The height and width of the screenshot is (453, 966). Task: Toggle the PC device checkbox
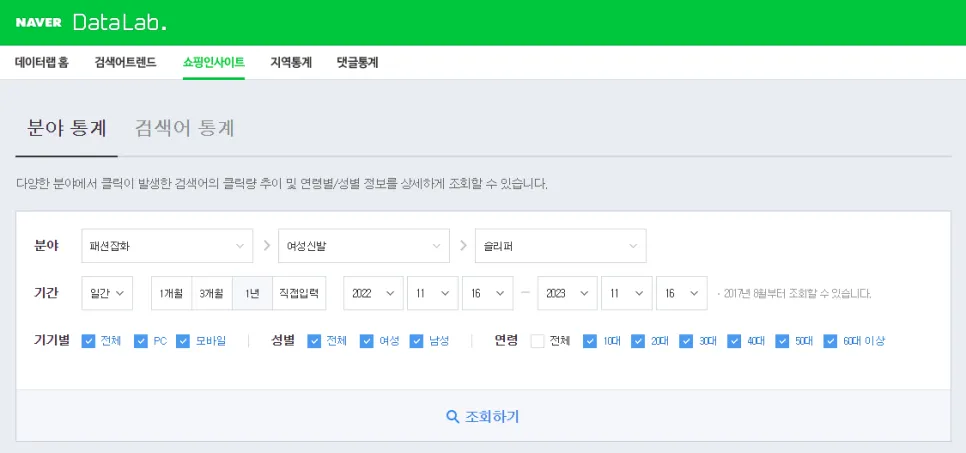[x=140, y=341]
